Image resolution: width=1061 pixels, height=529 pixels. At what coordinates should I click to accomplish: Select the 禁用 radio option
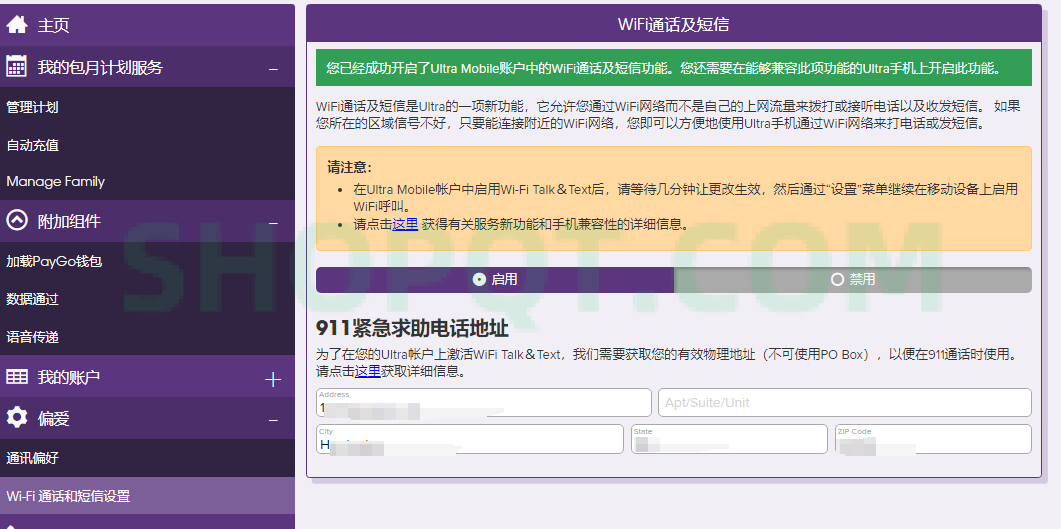tap(853, 279)
